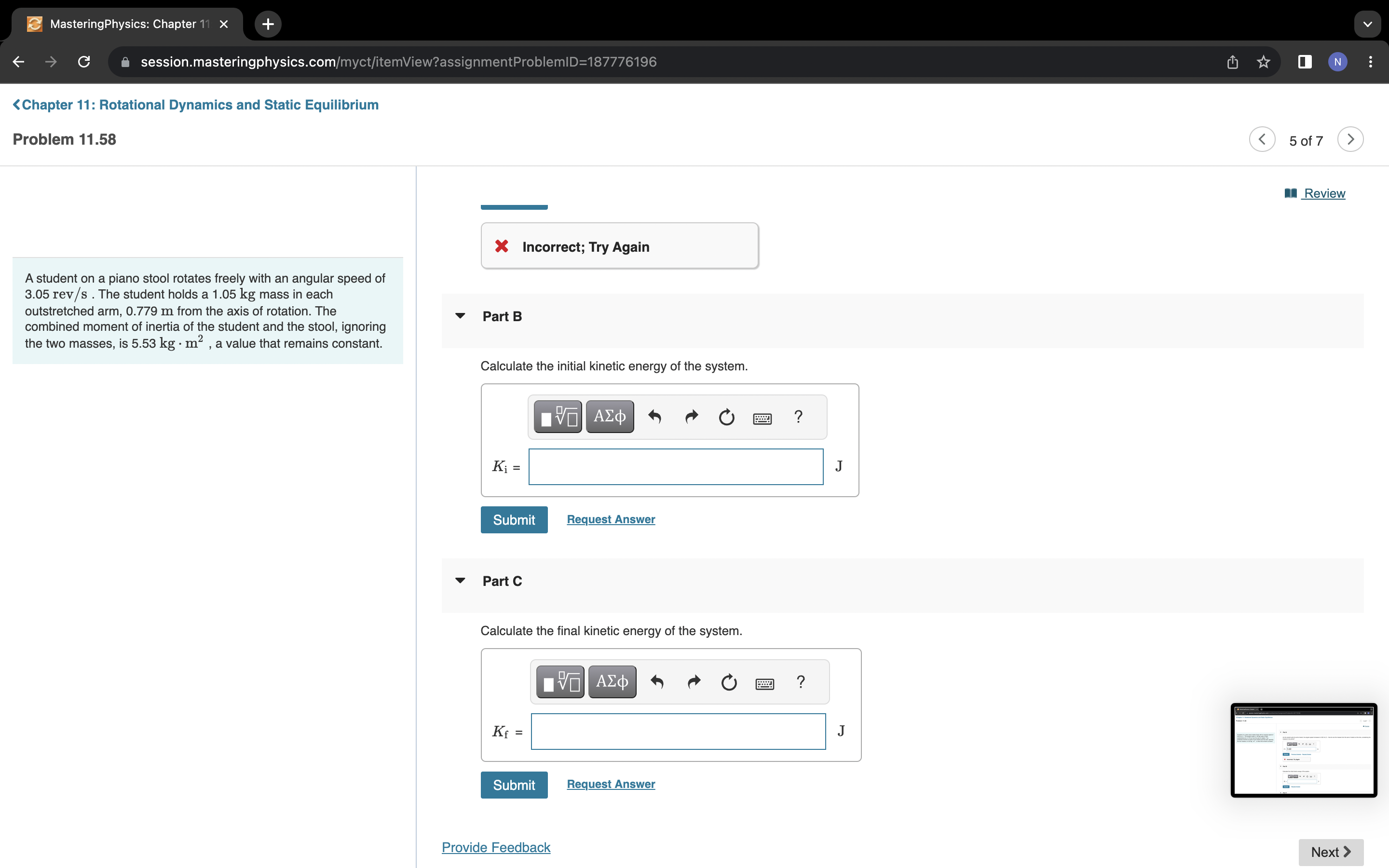Viewport: 1389px width, 868px height.
Task: Collapse the Part C section
Action: pyautogui.click(x=460, y=581)
